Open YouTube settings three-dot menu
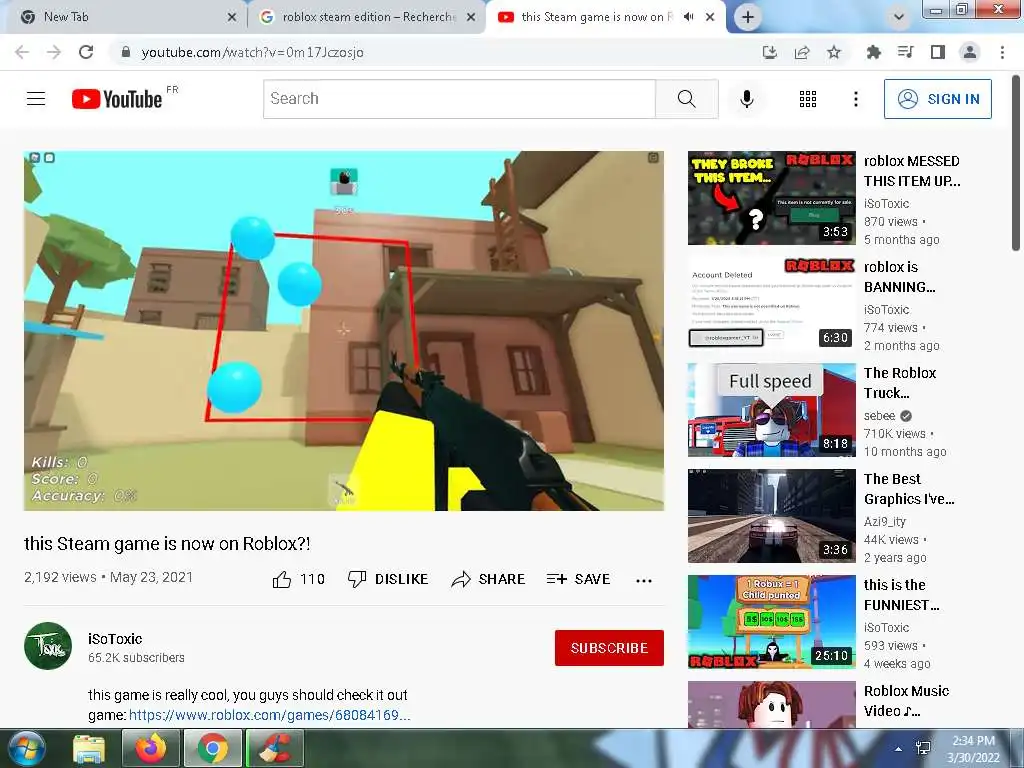 tap(856, 99)
